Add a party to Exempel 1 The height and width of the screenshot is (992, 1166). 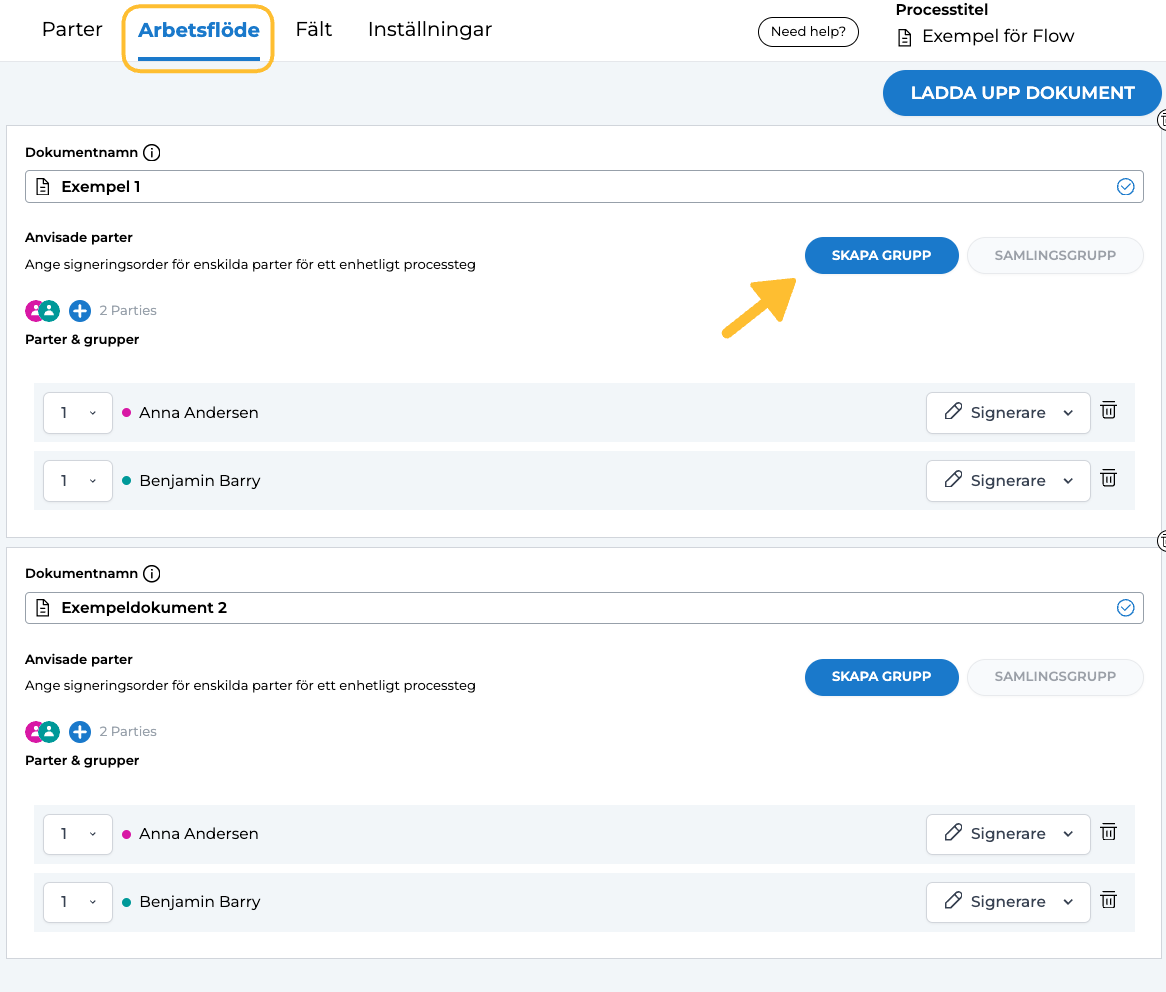click(x=80, y=310)
